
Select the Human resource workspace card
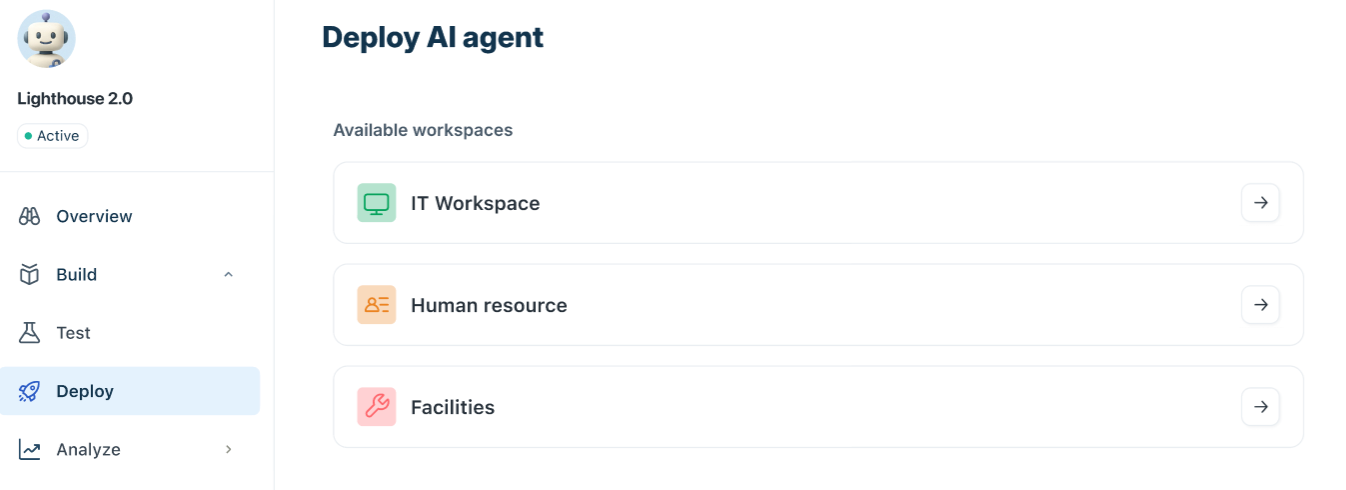tap(818, 305)
